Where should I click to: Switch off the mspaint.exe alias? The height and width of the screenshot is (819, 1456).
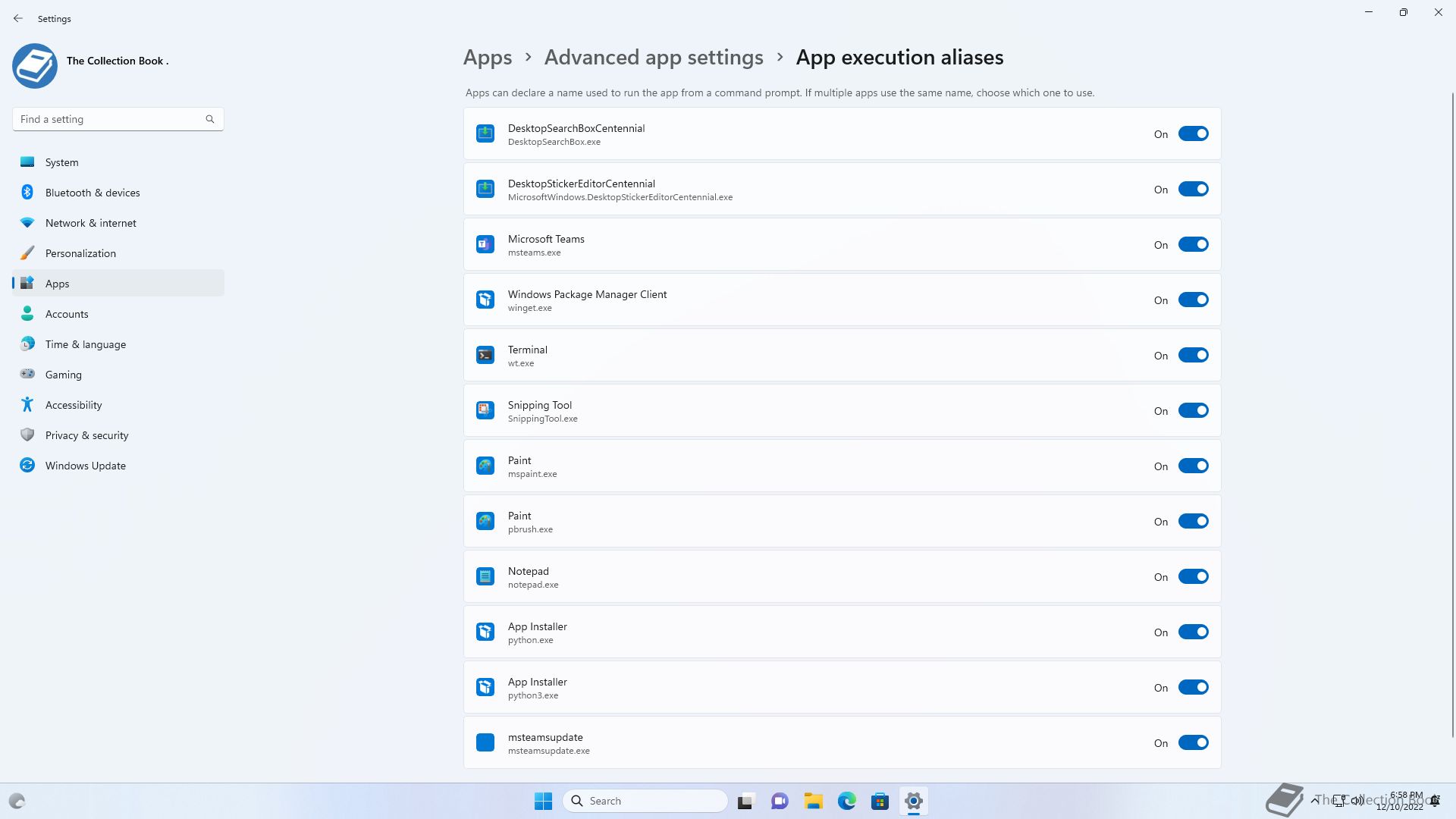click(1194, 466)
